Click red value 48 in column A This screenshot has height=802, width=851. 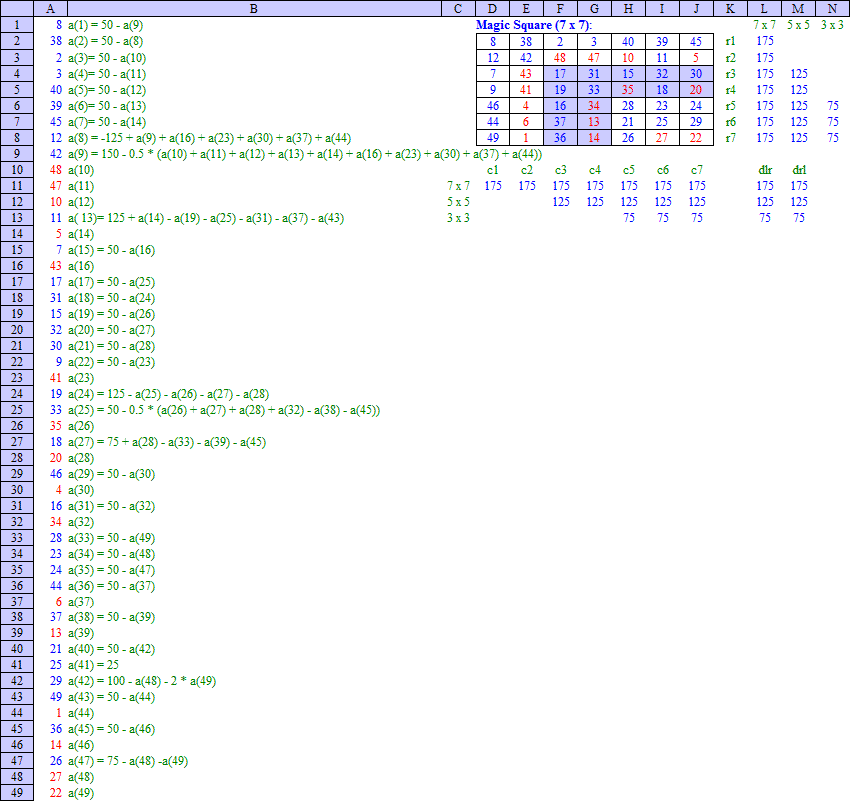[x=56, y=170]
